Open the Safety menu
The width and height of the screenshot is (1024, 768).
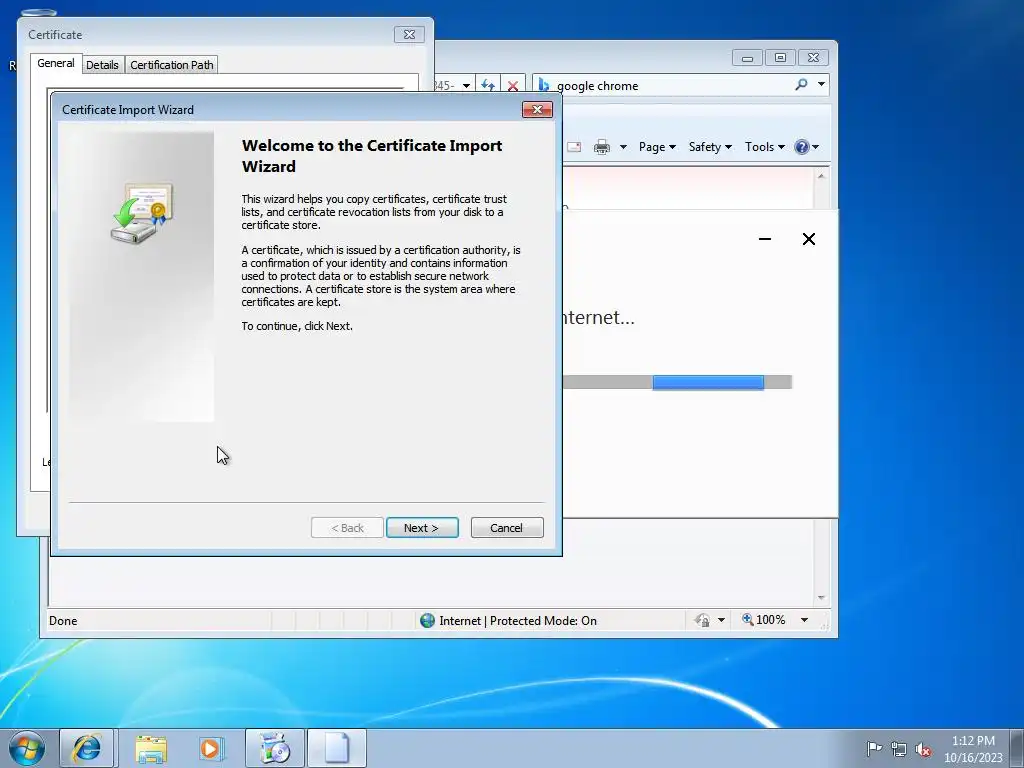(x=710, y=147)
